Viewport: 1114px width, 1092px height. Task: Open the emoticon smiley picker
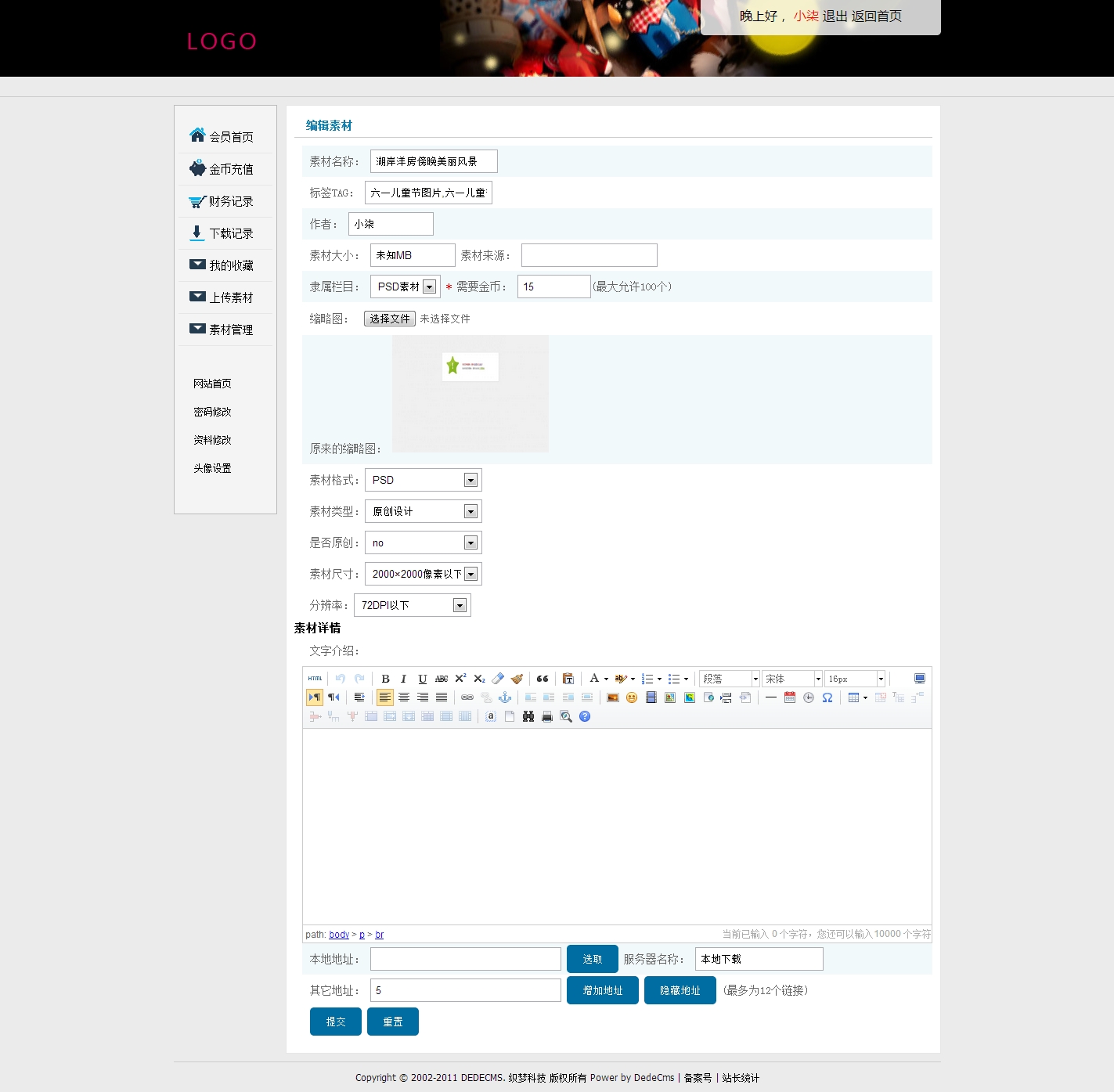(632, 697)
